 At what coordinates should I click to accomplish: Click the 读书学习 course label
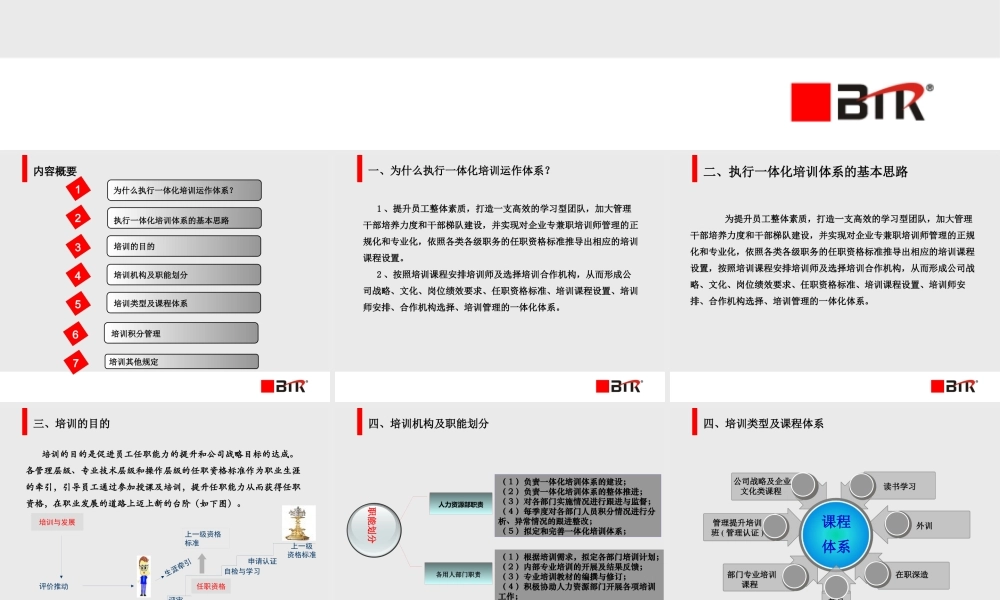[x=899, y=487]
